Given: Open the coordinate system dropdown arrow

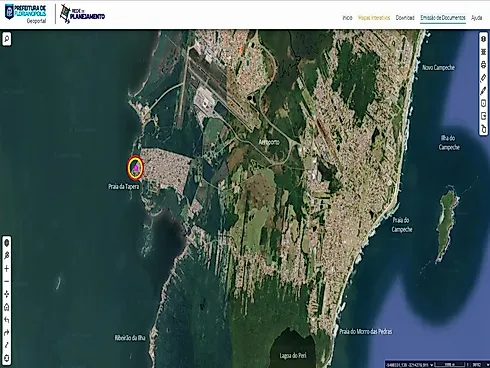Looking at the screenshot, I should (432, 365).
